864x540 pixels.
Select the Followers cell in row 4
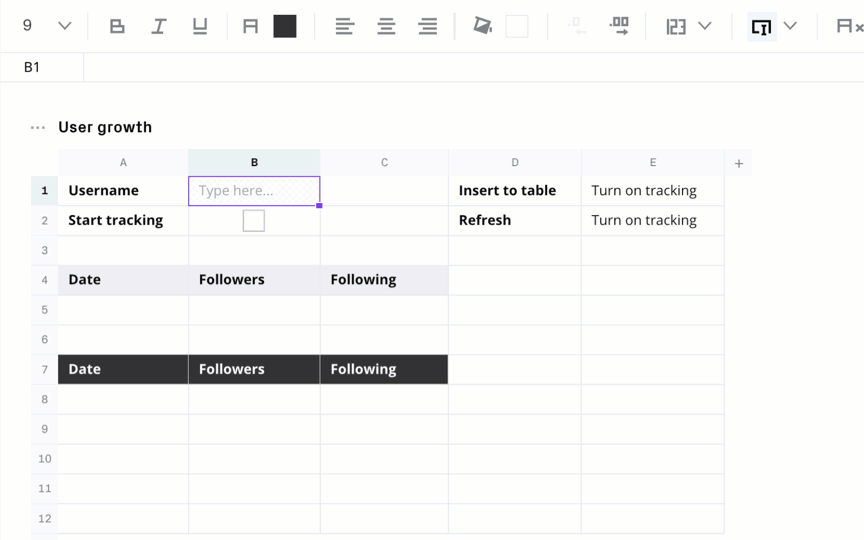(x=254, y=280)
